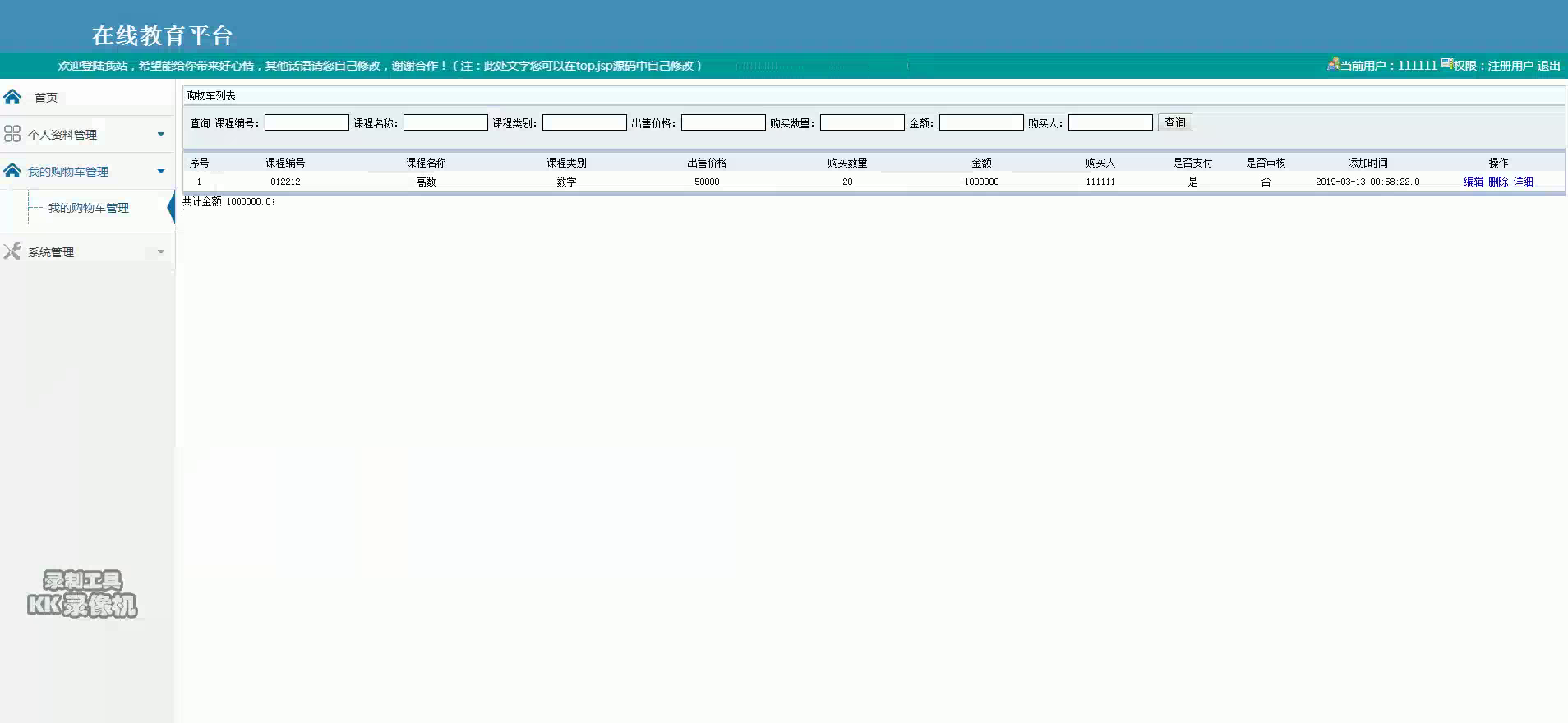
Task: Focus the 课程类别 search field
Action: (x=584, y=122)
